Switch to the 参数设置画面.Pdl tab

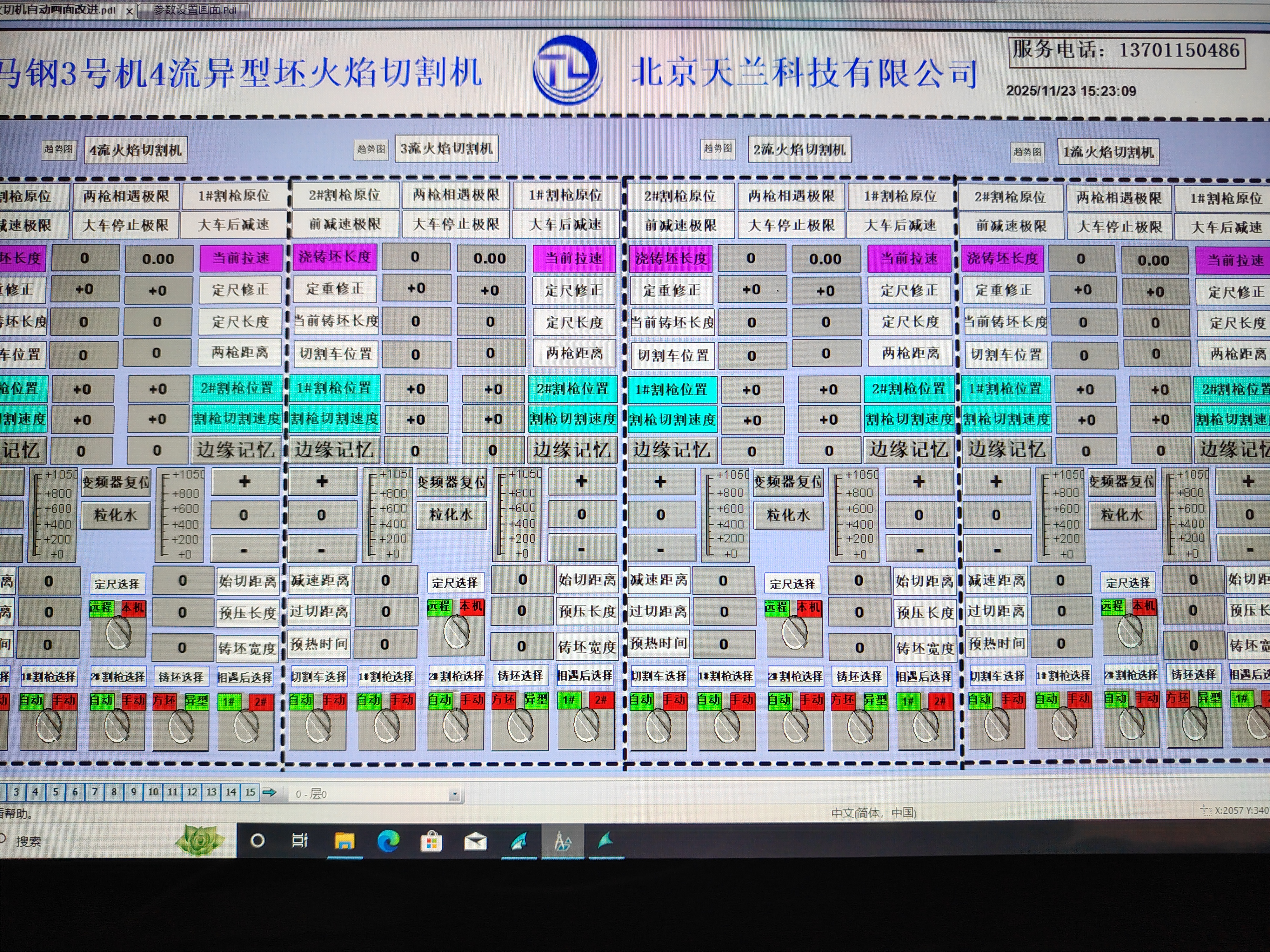pyautogui.click(x=195, y=10)
